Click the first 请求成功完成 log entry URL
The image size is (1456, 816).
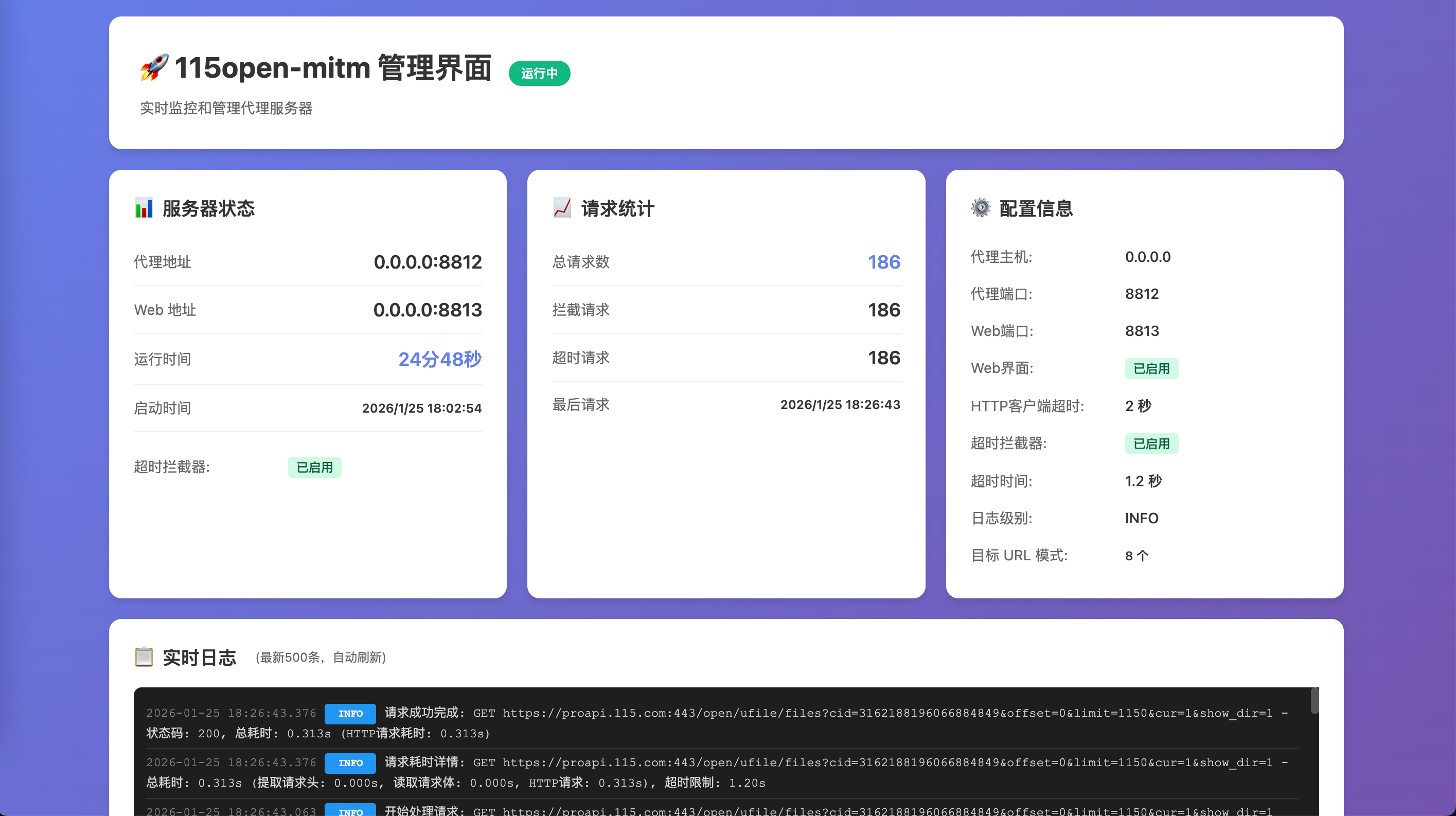(x=887, y=713)
